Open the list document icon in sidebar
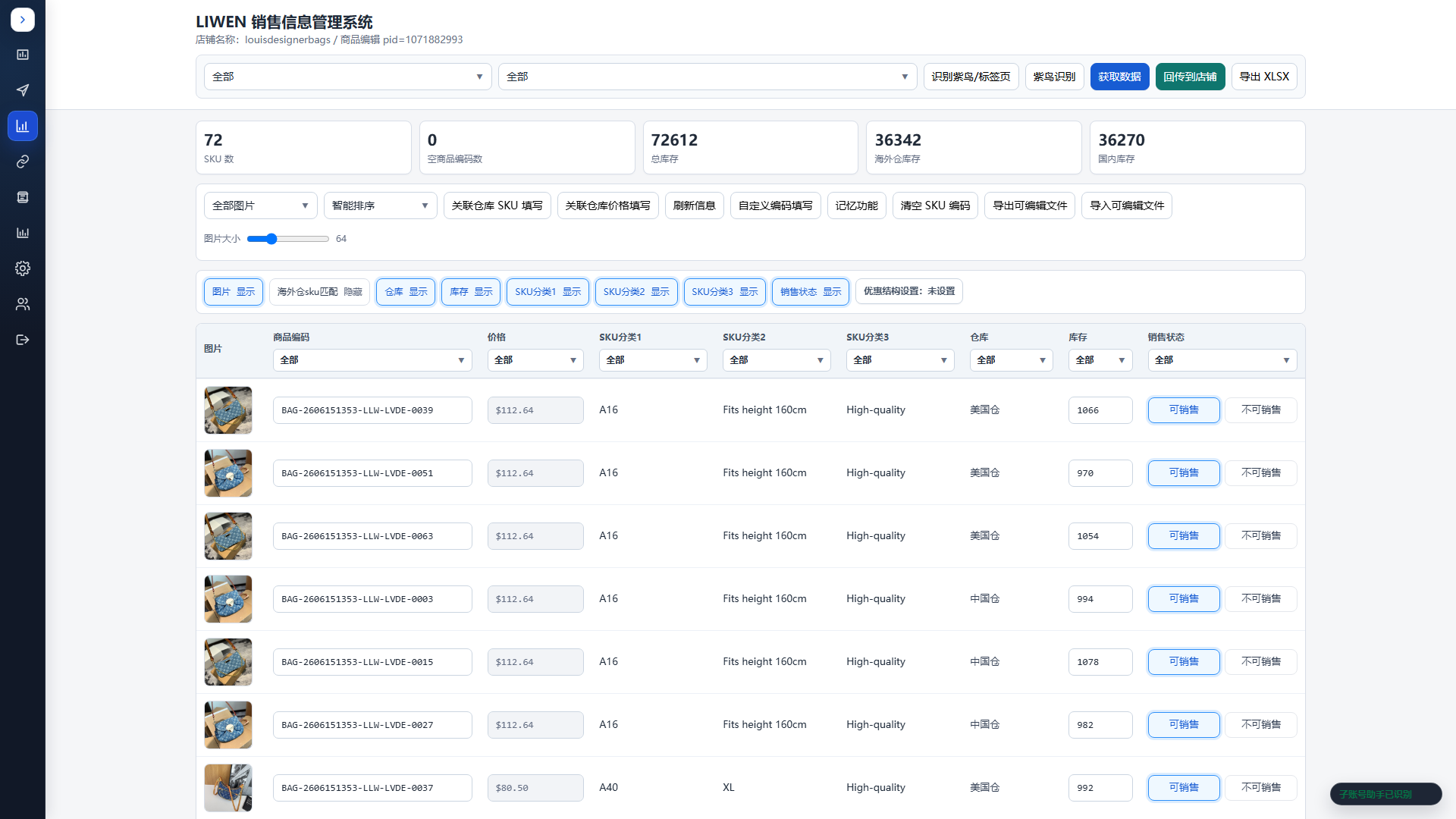 tap(23, 197)
